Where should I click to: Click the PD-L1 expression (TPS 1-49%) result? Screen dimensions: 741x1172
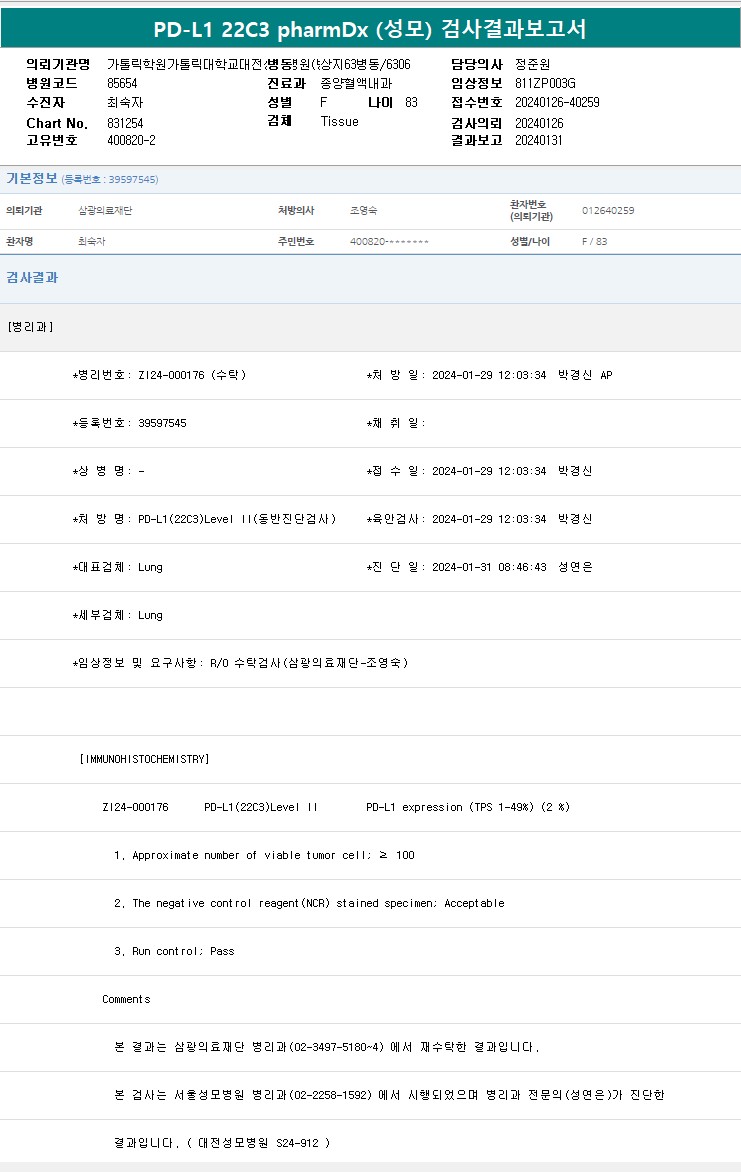(468, 807)
